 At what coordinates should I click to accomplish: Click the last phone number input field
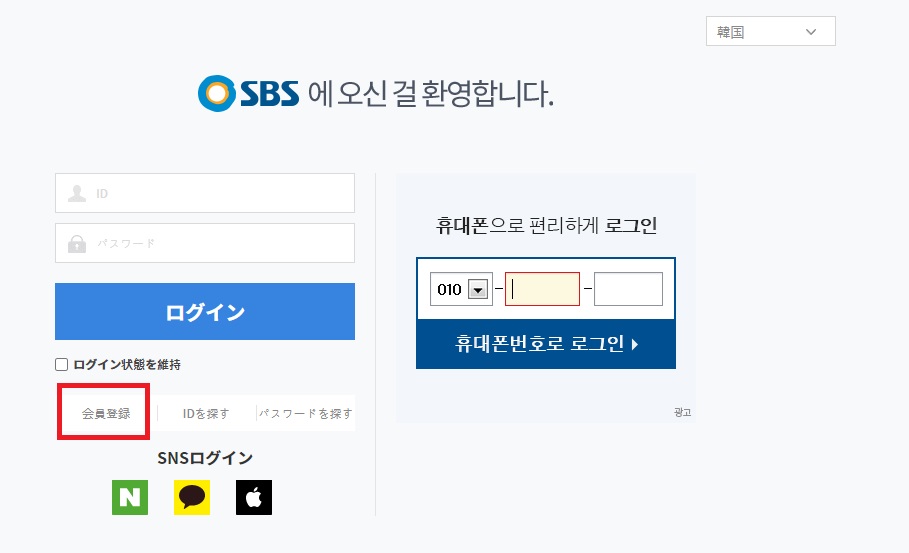click(x=628, y=289)
